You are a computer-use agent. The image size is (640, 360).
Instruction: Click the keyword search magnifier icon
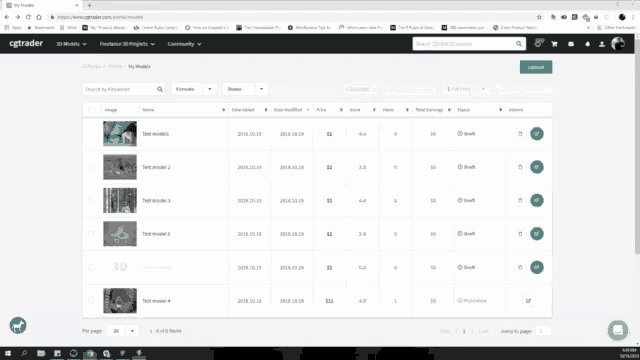click(x=160, y=89)
